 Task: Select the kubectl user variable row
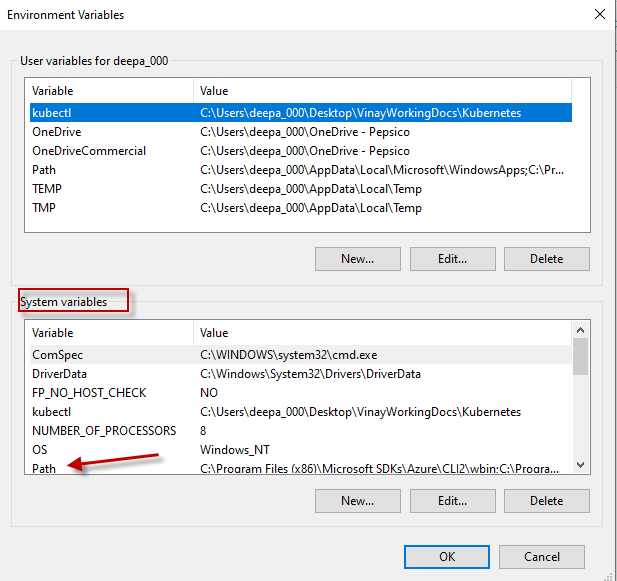[x=301, y=113]
